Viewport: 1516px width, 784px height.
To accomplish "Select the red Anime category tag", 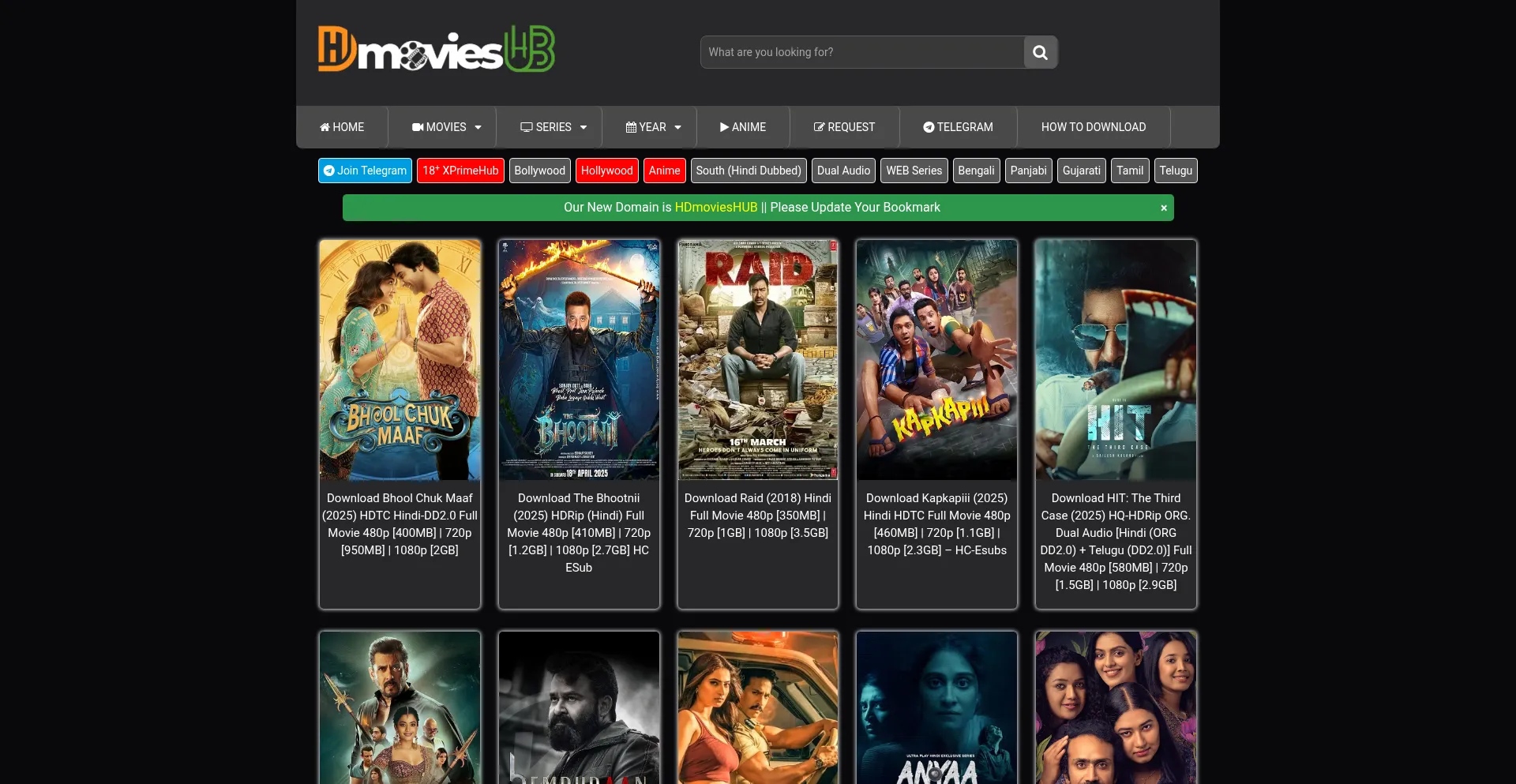I will click(x=665, y=171).
